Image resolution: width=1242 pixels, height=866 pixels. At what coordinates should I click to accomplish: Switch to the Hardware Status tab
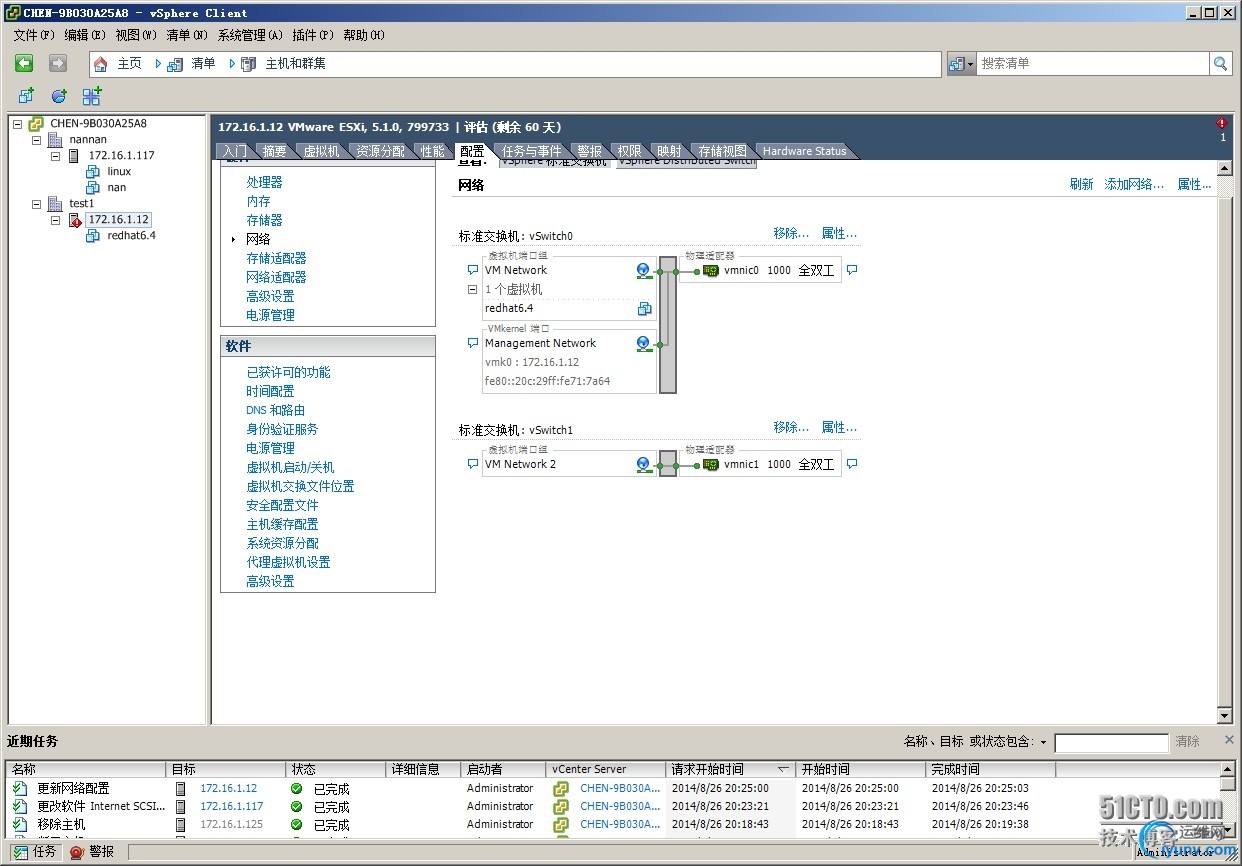click(x=804, y=151)
